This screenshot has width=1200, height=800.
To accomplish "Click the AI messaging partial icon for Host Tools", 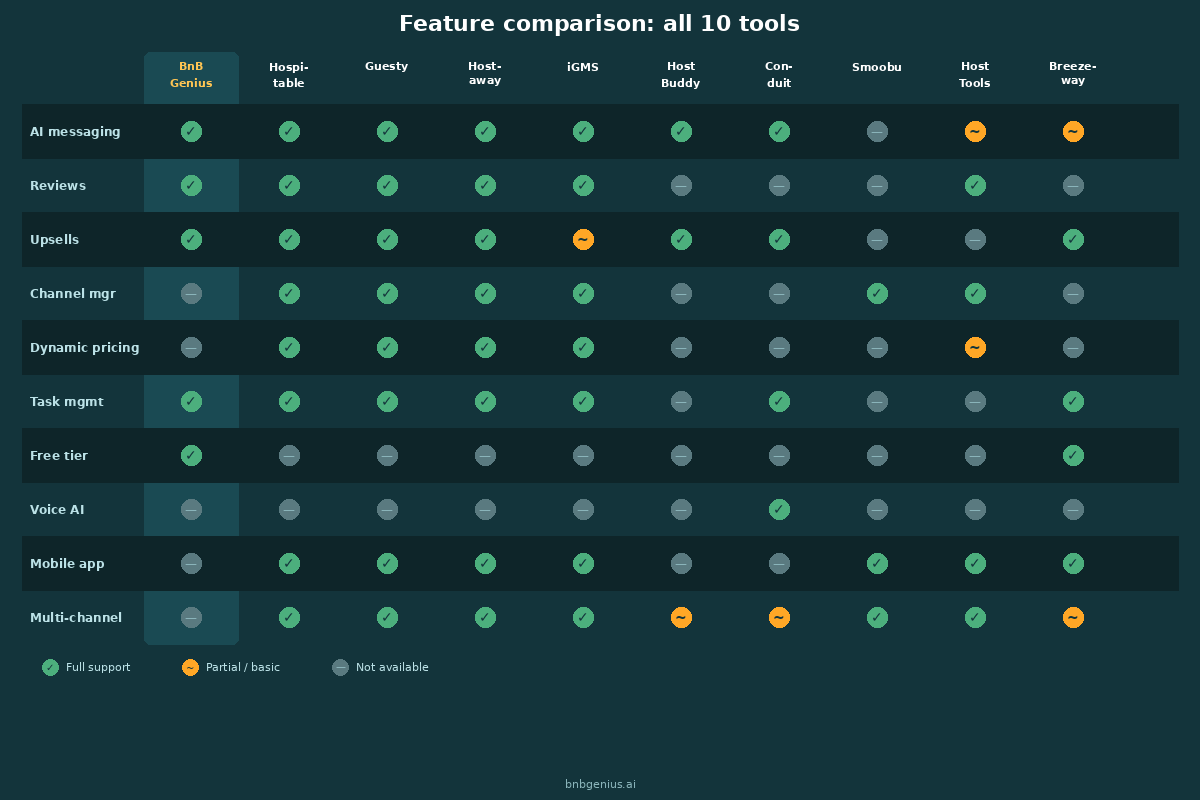I will point(975,131).
